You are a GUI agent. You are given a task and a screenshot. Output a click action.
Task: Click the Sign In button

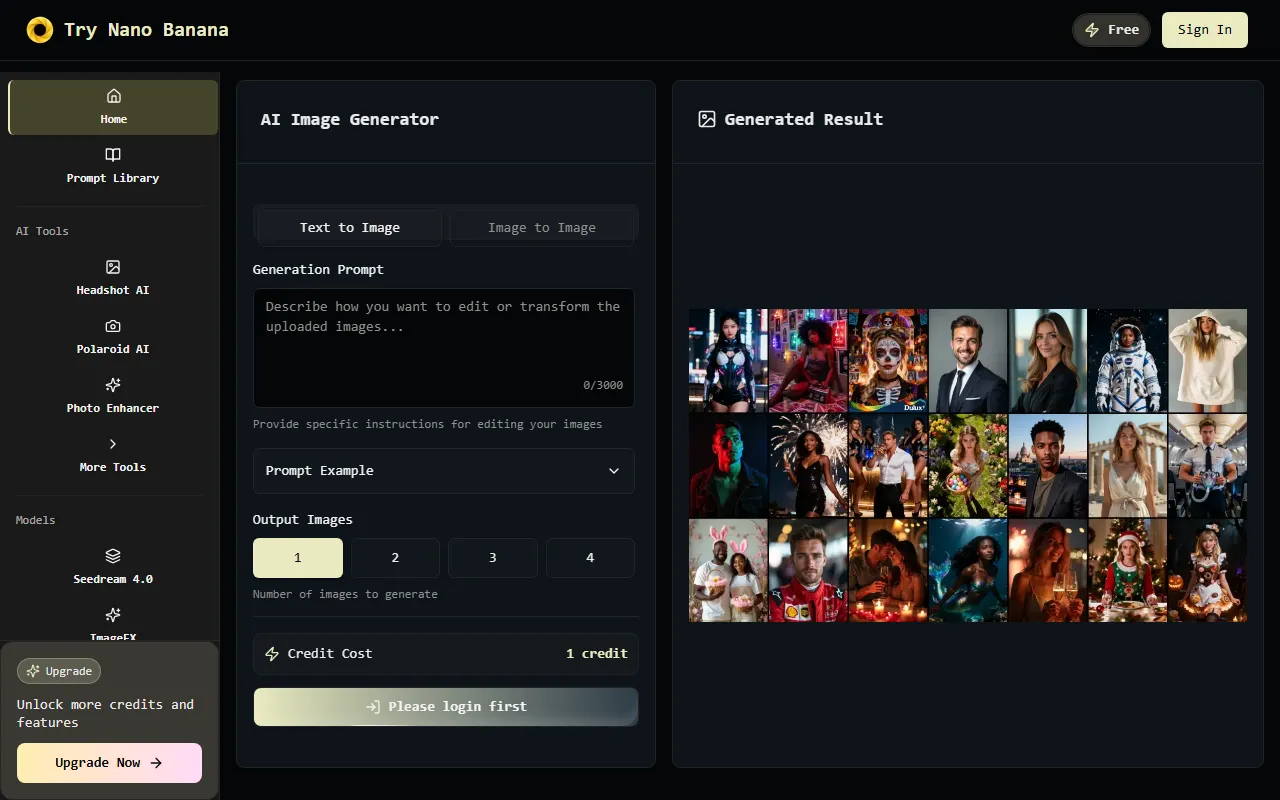(1204, 30)
